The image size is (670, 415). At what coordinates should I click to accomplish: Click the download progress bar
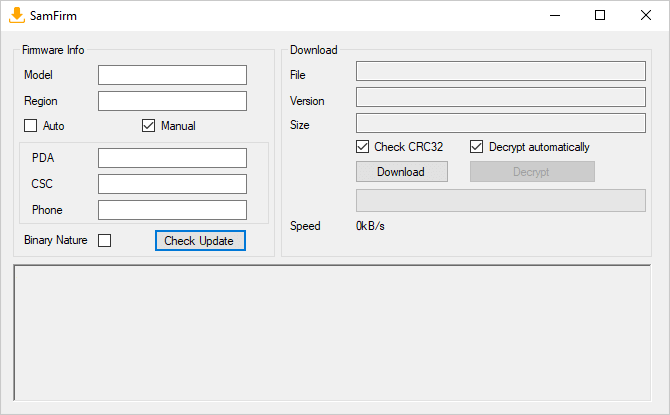pos(501,200)
